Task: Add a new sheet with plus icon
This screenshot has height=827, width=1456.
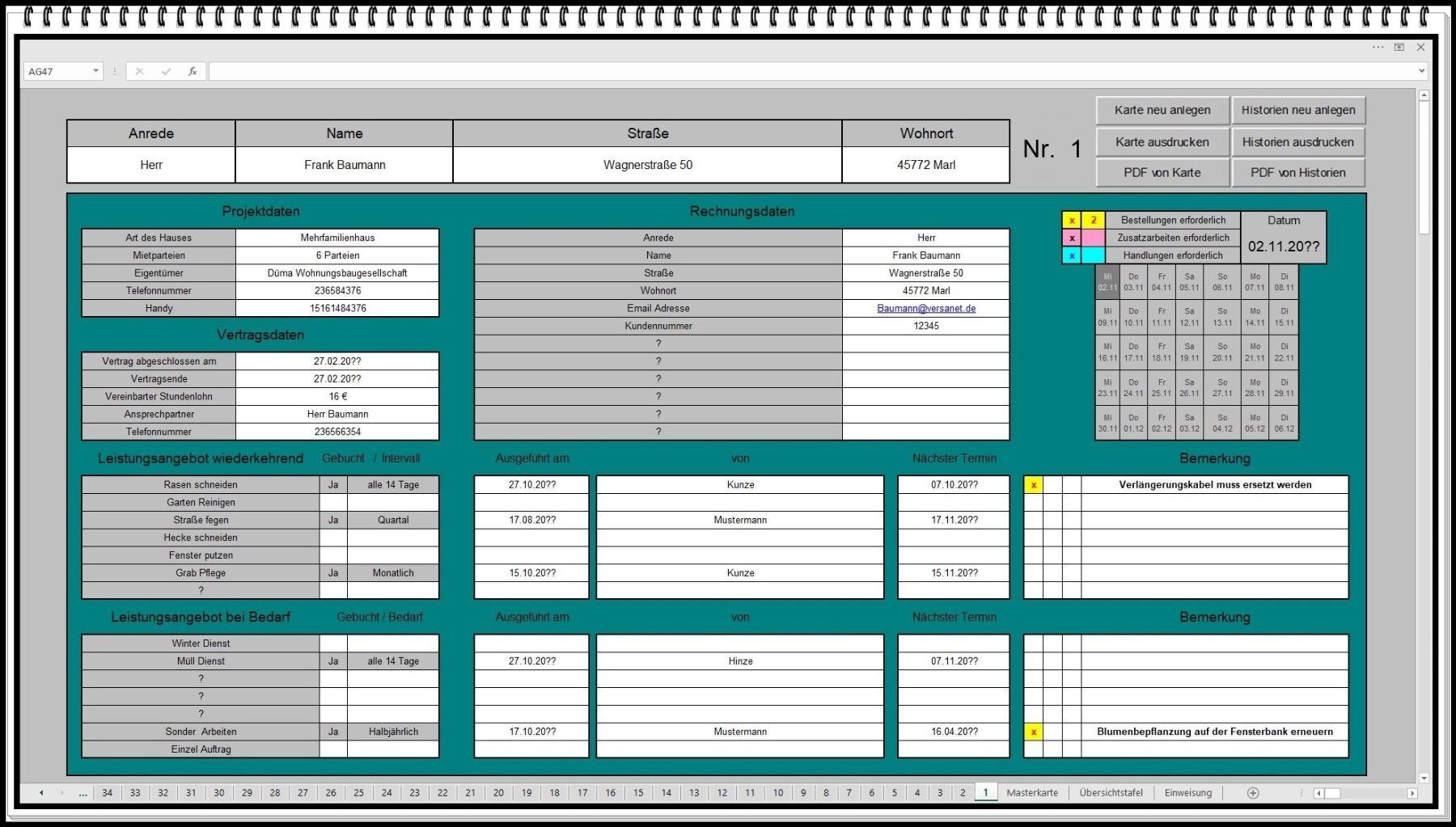Action: [x=1253, y=793]
